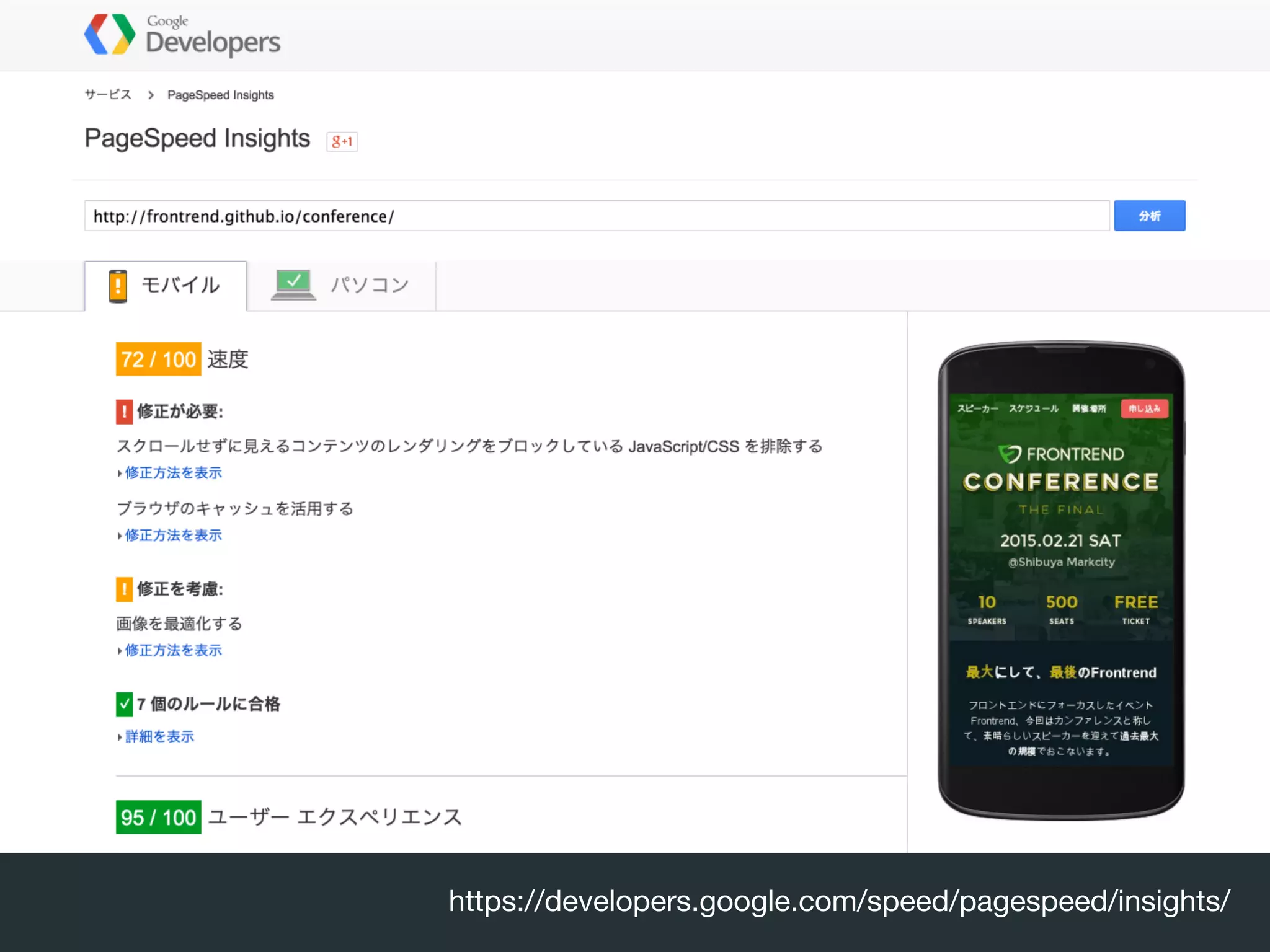Click the orange 修正を考慮 warning icon
This screenshot has height=952, width=1270.
pyautogui.click(x=124, y=589)
